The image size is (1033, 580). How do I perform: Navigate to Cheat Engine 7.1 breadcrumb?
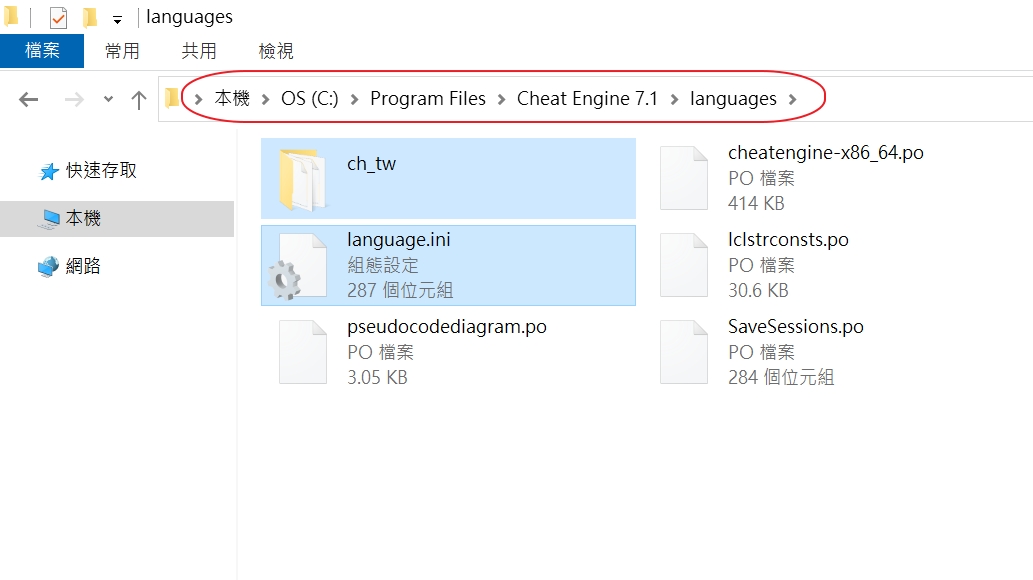(x=587, y=98)
